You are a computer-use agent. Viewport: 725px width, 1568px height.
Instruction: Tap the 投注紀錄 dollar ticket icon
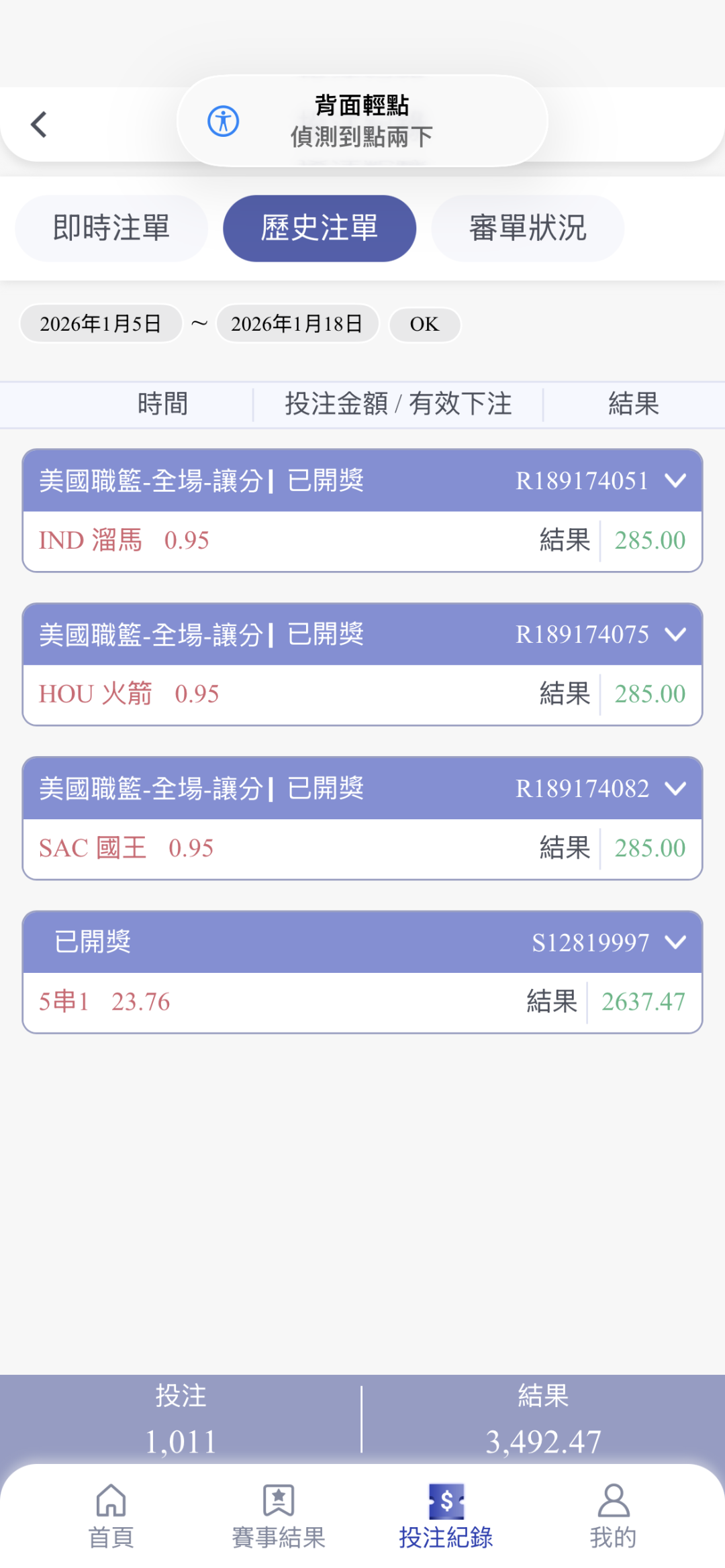(446, 1501)
